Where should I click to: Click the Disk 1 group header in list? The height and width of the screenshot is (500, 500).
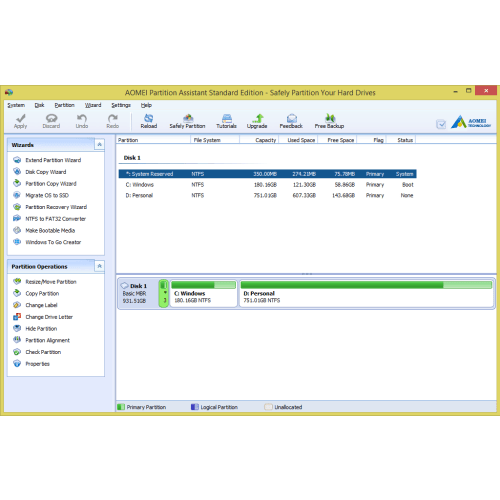(132, 158)
